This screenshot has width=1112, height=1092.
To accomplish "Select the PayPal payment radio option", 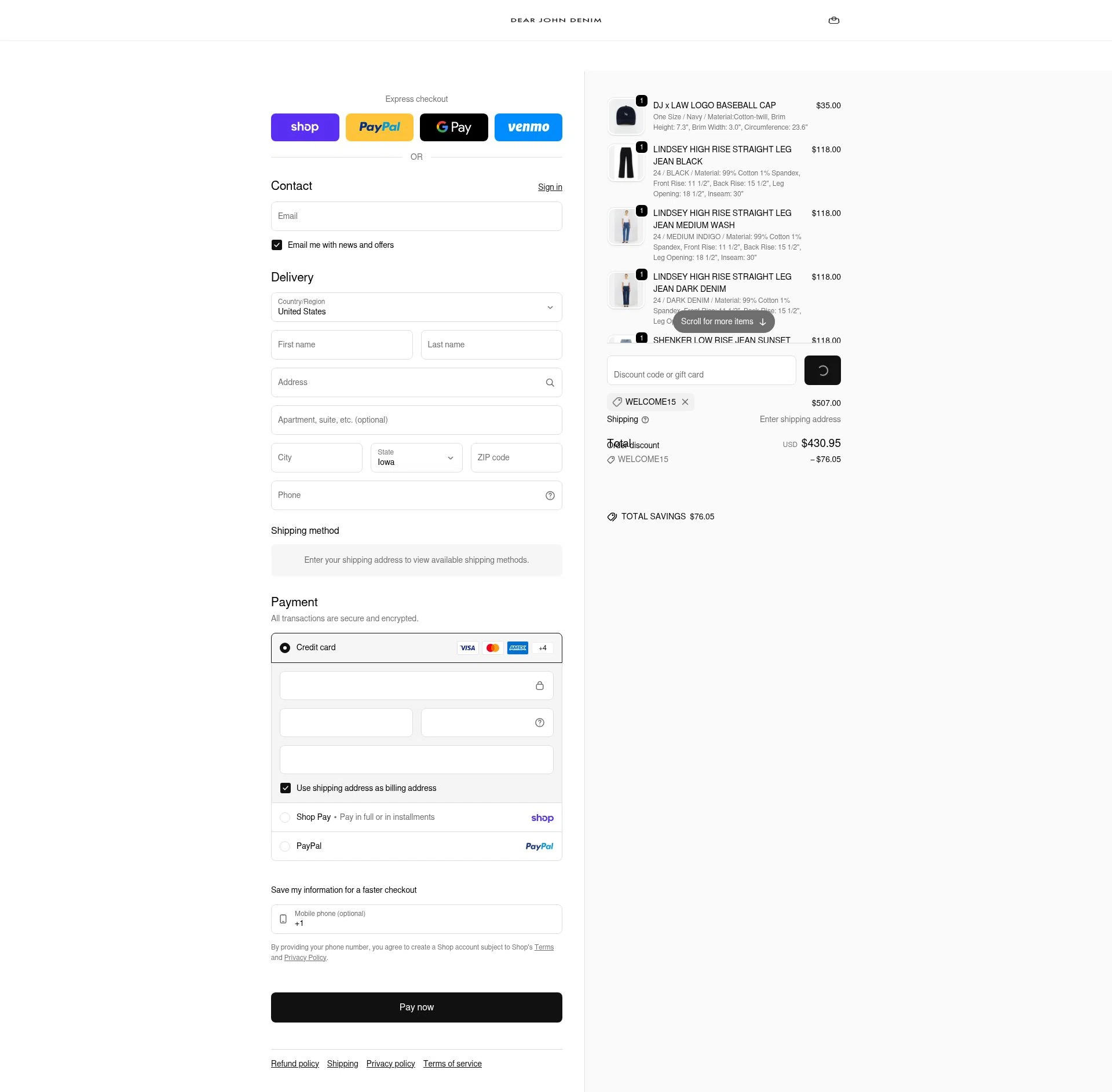I will [x=285, y=846].
